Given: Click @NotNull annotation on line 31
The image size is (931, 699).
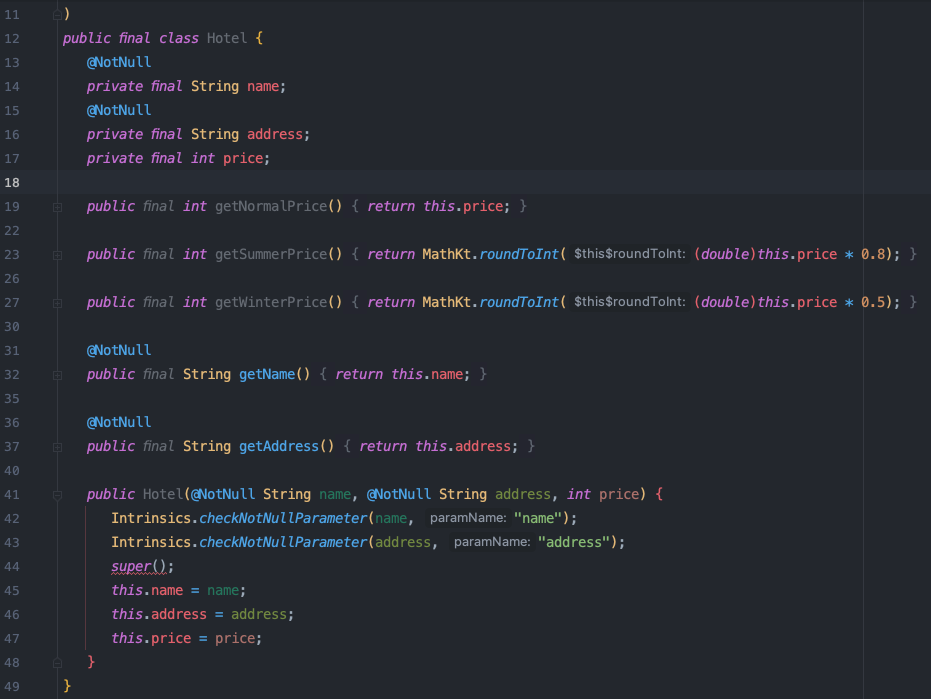Looking at the screenshot, I should pos(119,350).
